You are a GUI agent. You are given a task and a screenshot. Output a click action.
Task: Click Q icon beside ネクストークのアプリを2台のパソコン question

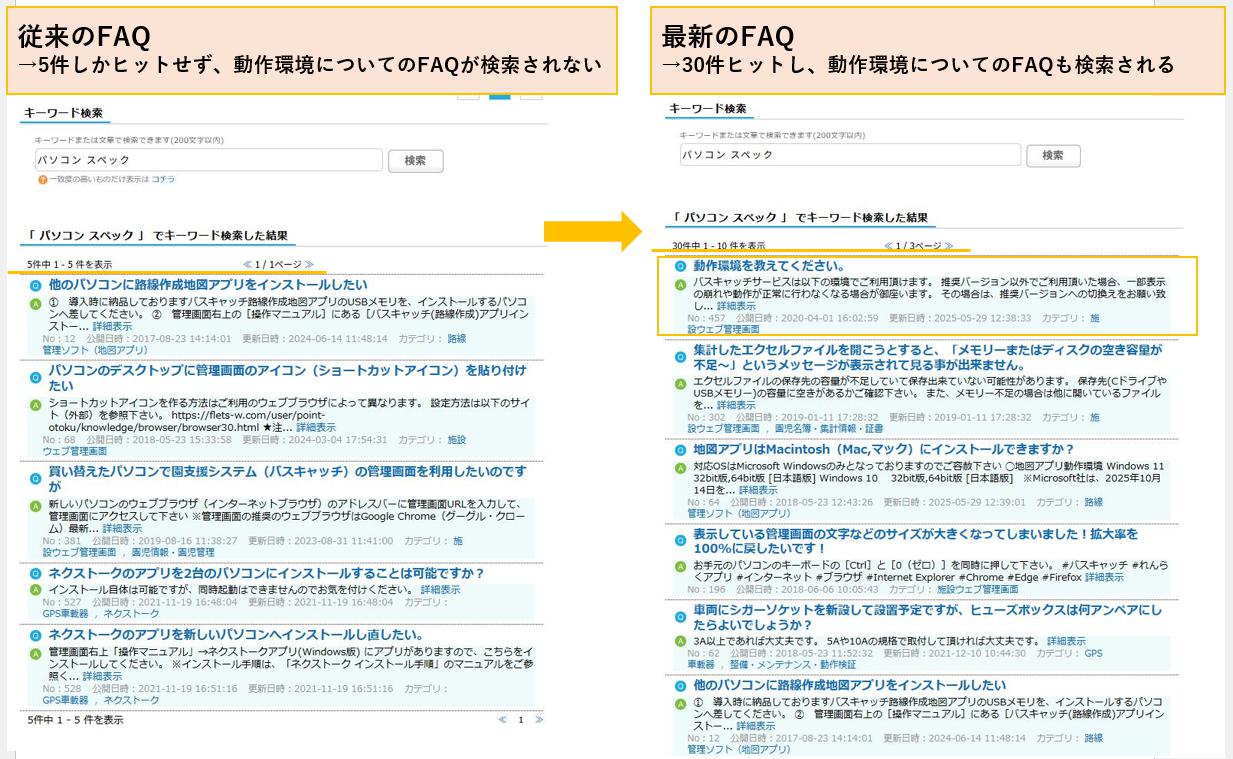pos(35,574)
